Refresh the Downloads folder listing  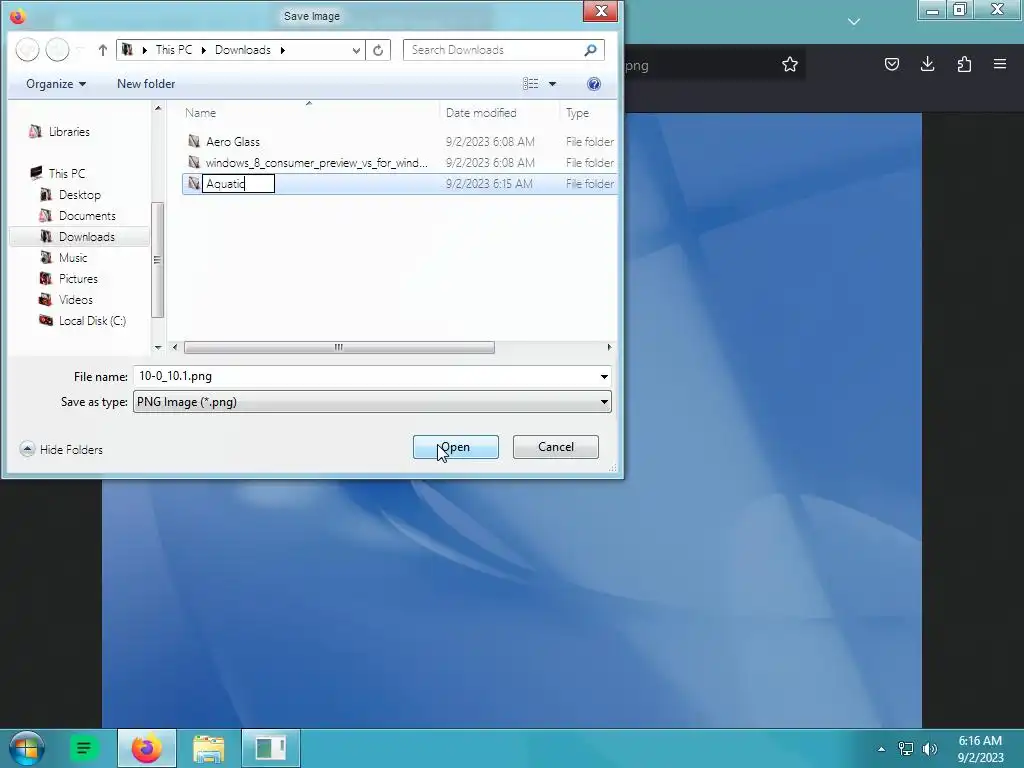pos(378,50)
